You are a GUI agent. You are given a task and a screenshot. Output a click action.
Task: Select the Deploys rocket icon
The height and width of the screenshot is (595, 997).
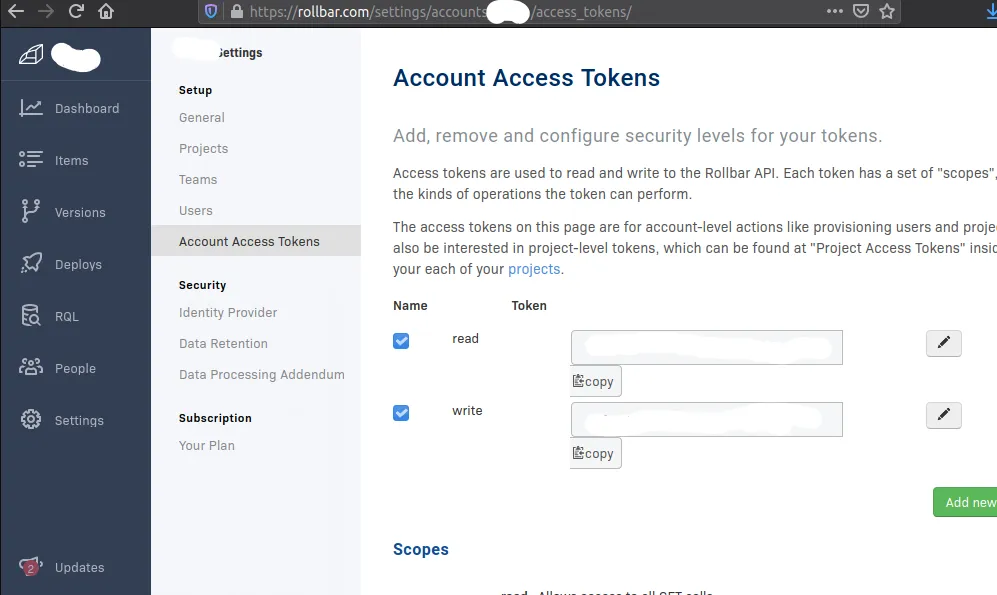pos(31,264)
